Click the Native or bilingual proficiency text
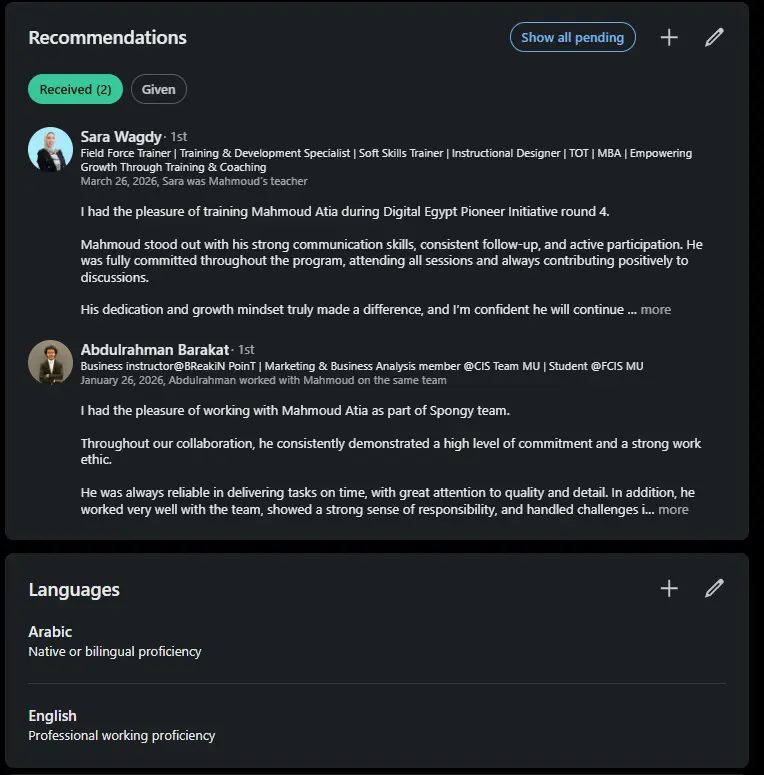The height and width of the screenshot is (775, 764). tap(115, 652)
